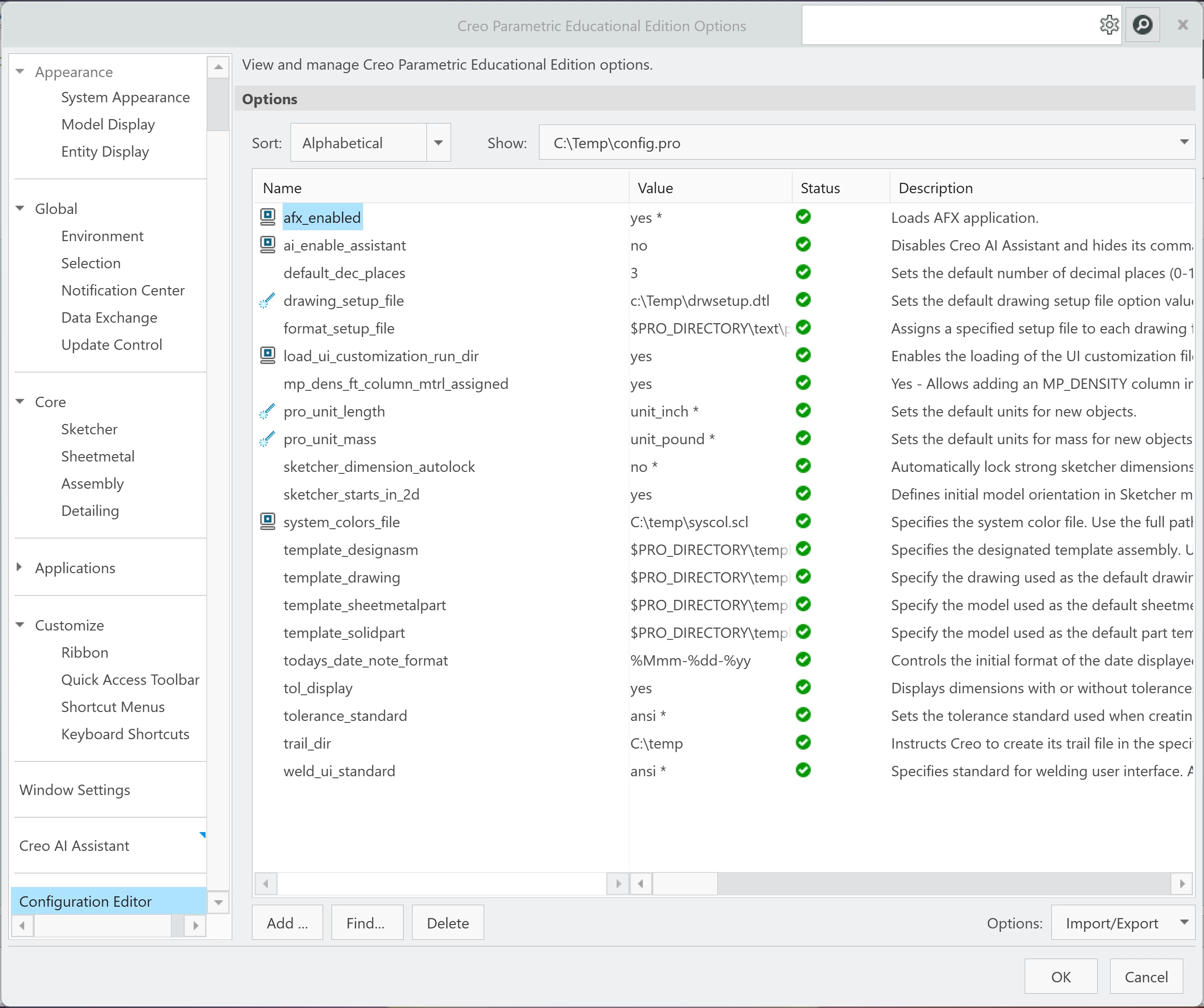Select the template_solidpart option name
This screenshot has width=1204, height=1008.
pyautogui.click(x=343, y=632)
